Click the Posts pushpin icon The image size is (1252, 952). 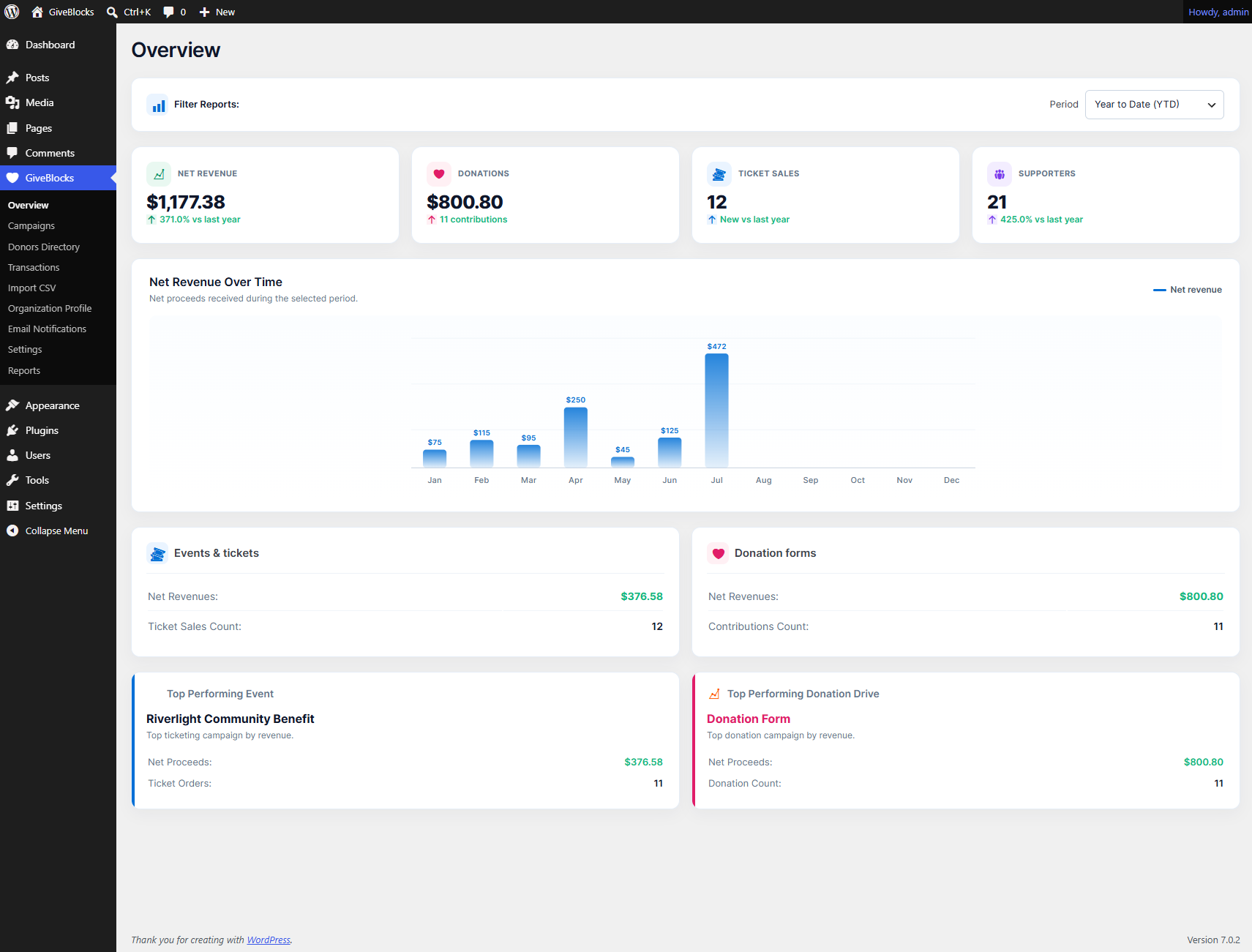click(12, 78)
